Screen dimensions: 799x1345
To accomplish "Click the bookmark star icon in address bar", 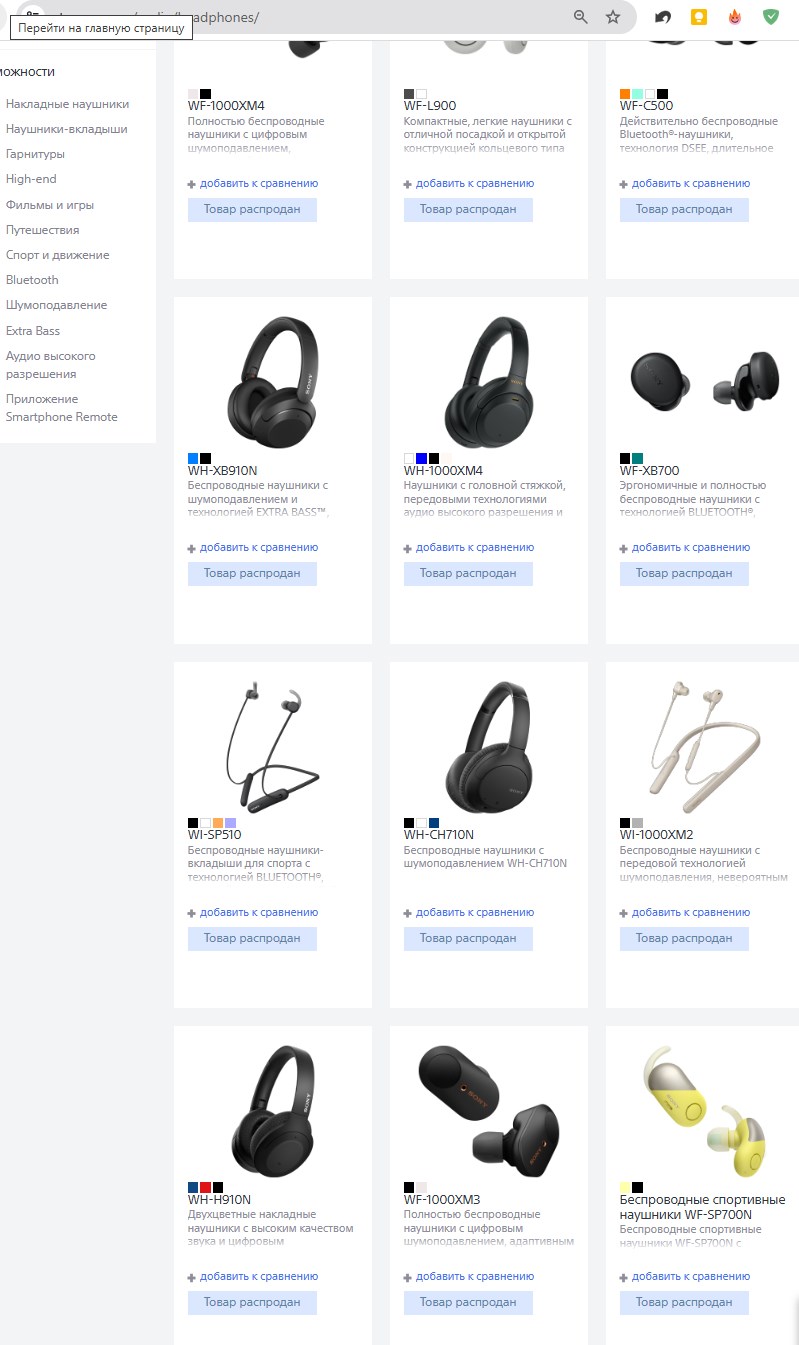I will pyautogui.click(x=613, y=17).
